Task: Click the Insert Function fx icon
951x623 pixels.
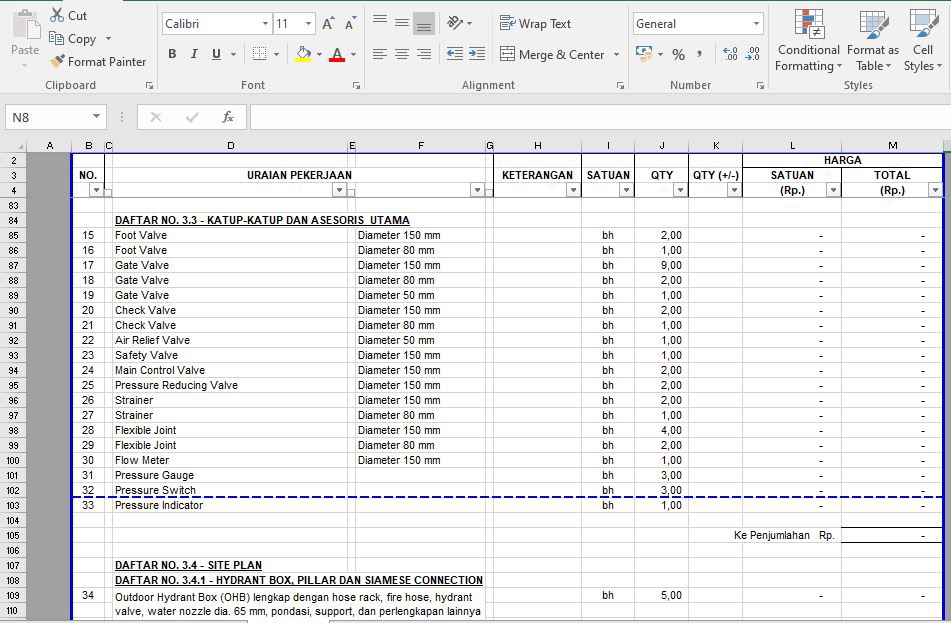Action: coord(228,117)
